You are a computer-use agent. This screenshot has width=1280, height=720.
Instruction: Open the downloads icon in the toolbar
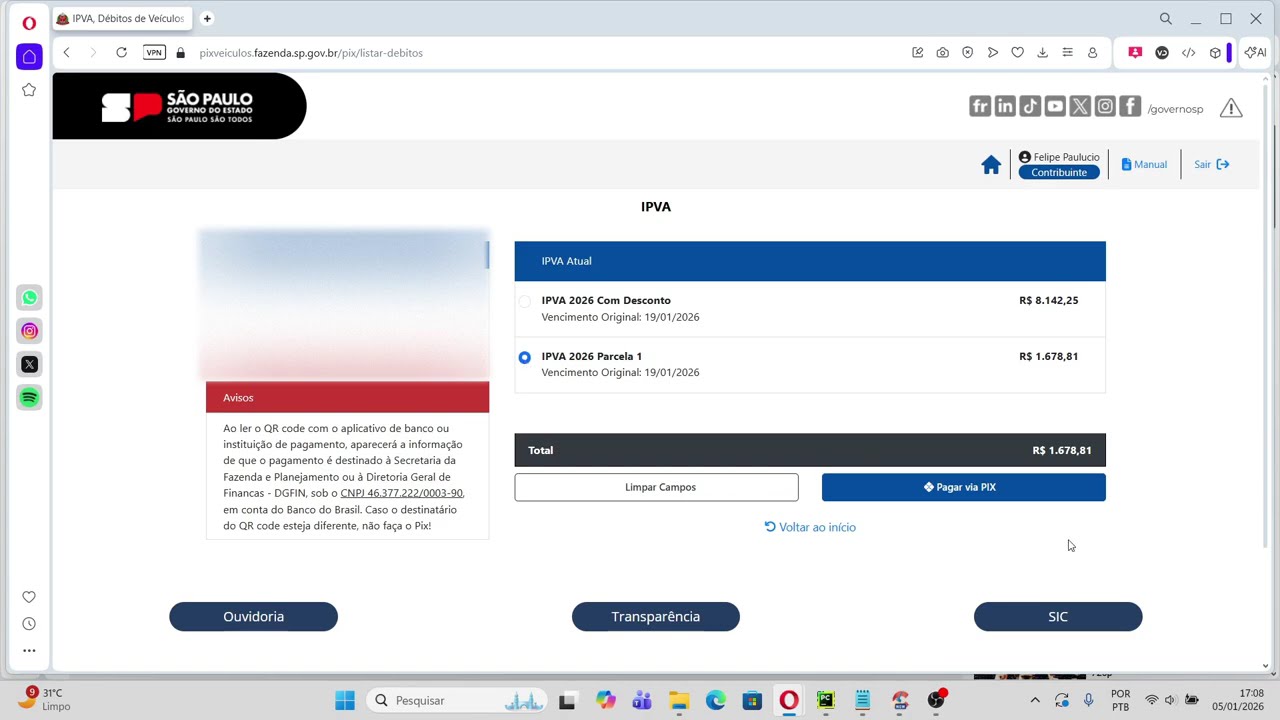tap(1042, 53)
